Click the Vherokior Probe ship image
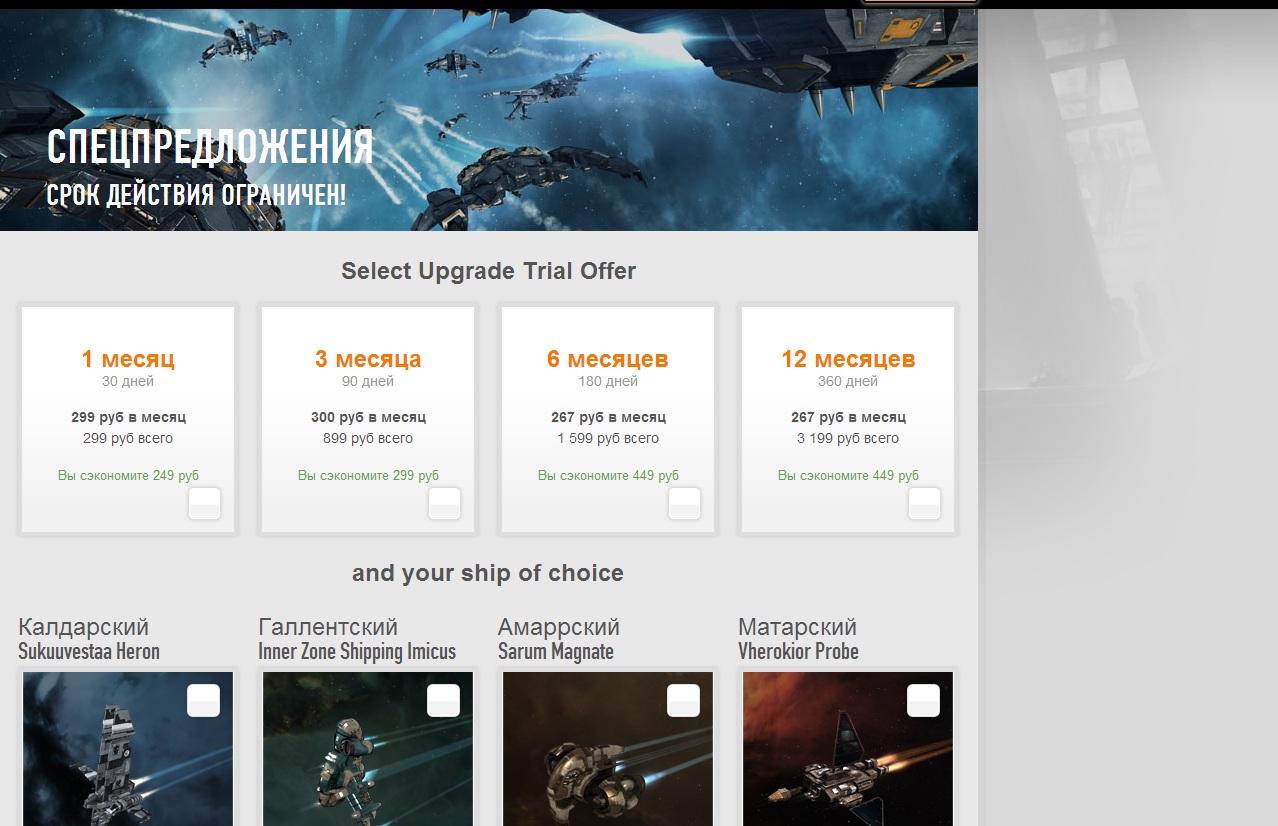The width and height of the screenshot is (1278, 826). click(848, 749)
